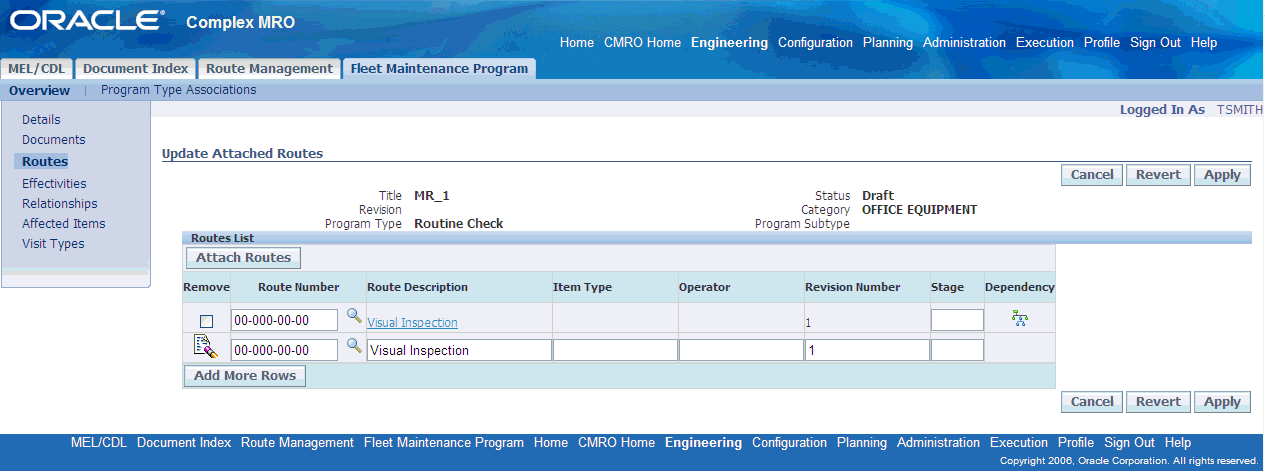1265x472 pixels.
Task: Click the bottom Cancel button
Action: click(x=1092, y=401)
